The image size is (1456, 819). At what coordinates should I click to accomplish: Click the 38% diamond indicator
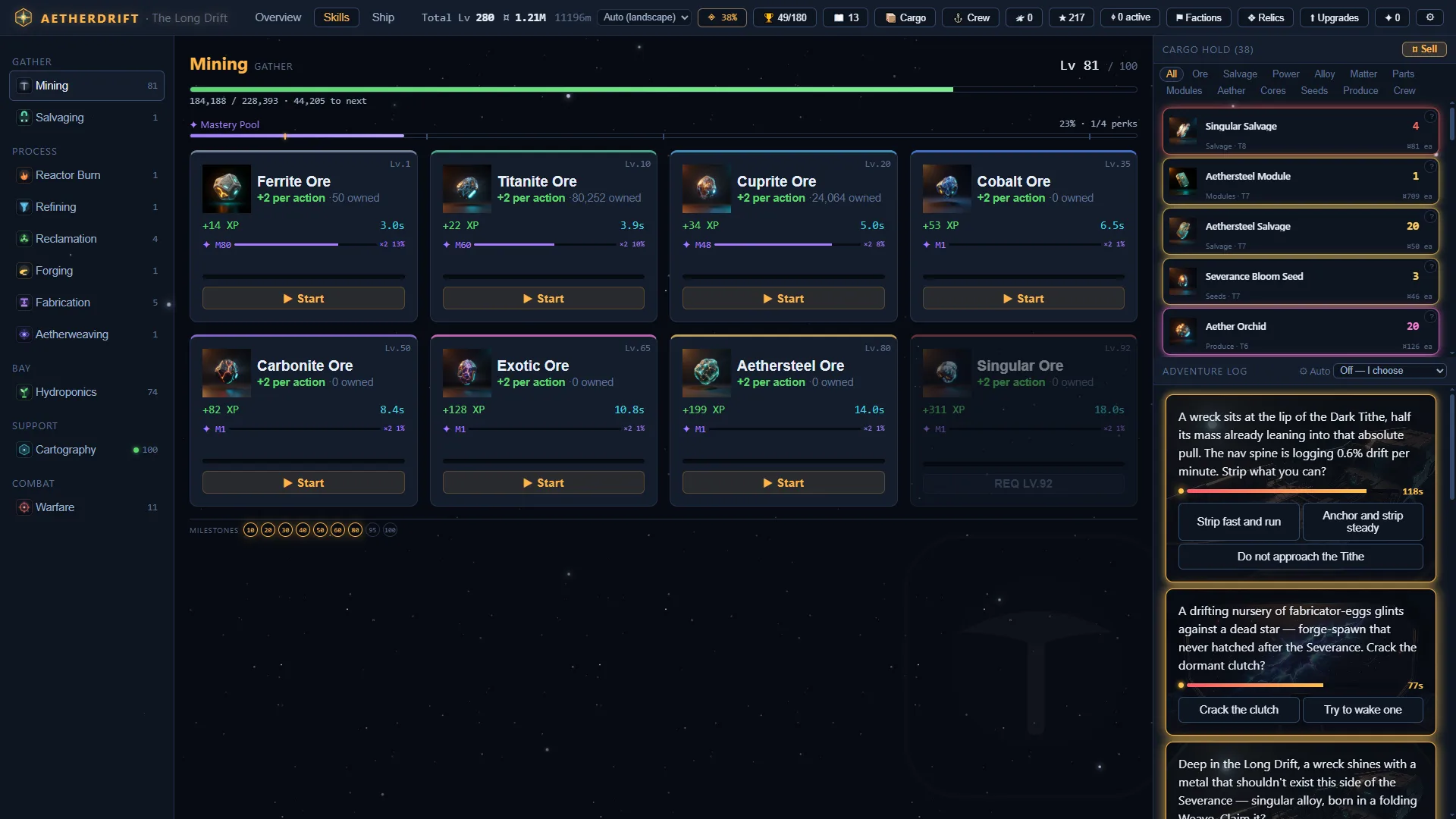722,17
